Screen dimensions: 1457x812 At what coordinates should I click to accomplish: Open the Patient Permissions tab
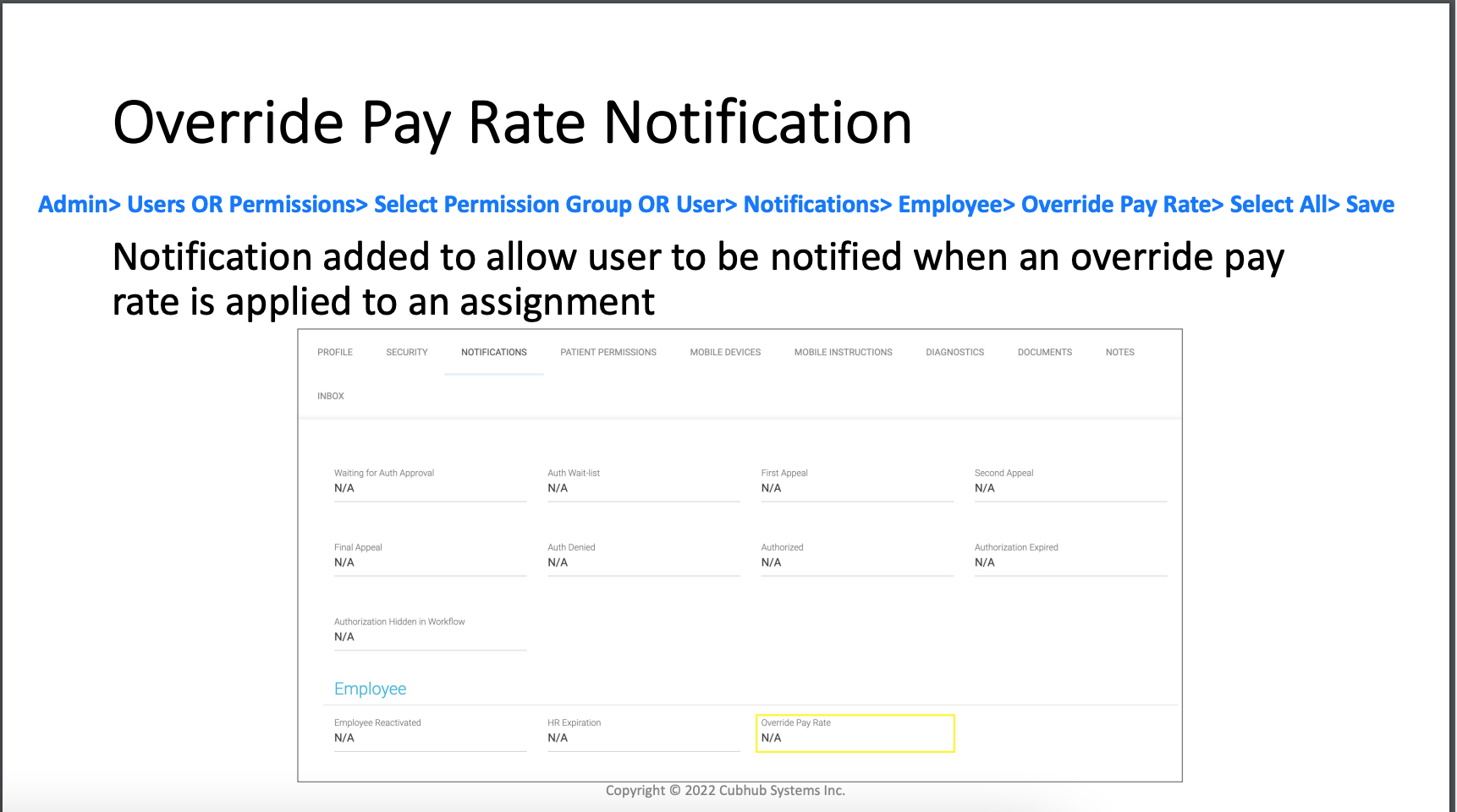point(608,352)
